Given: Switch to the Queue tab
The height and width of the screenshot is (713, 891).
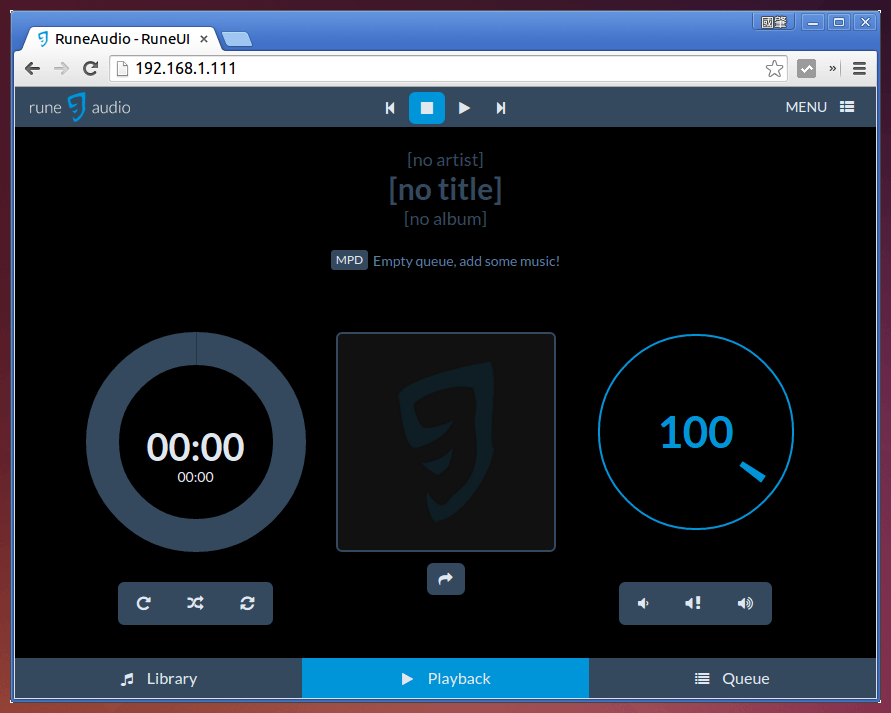Looking at the screenshot, I should 732,678.
